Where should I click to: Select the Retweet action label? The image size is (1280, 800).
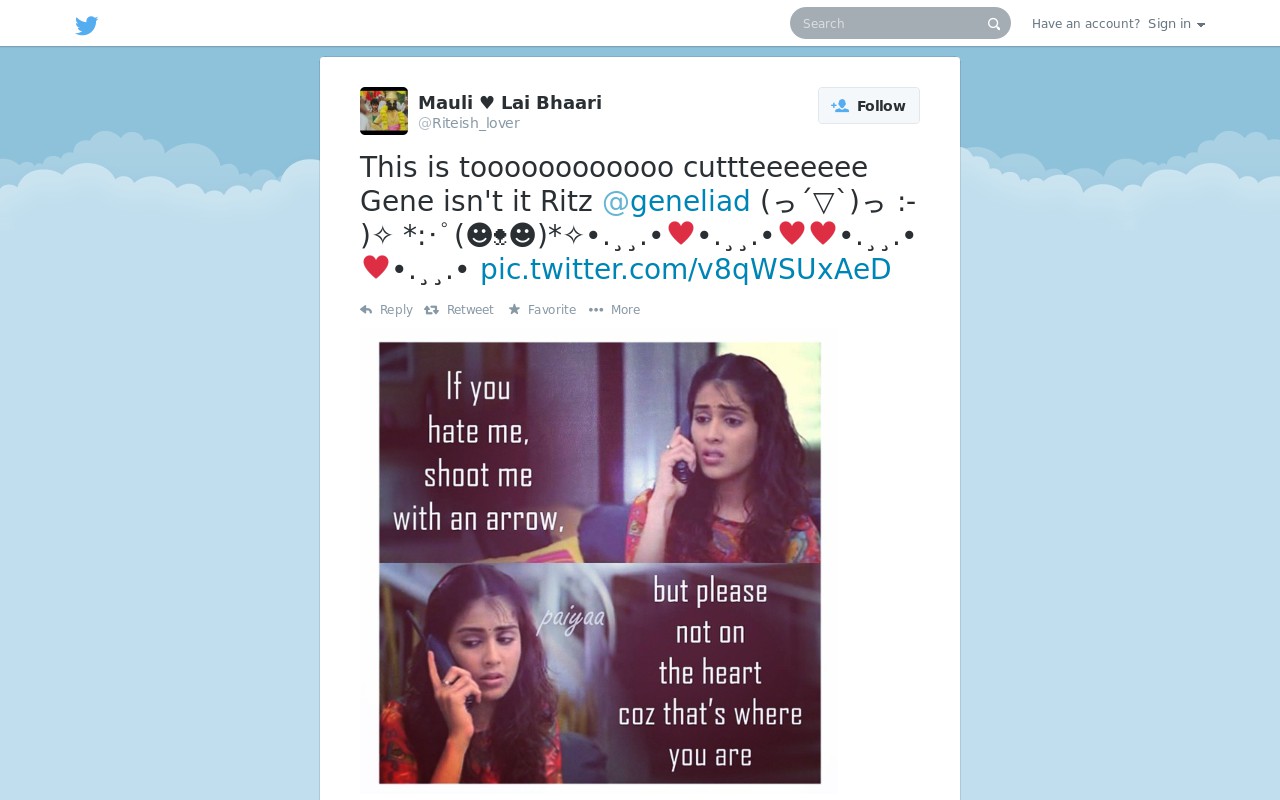pos(470,310)
